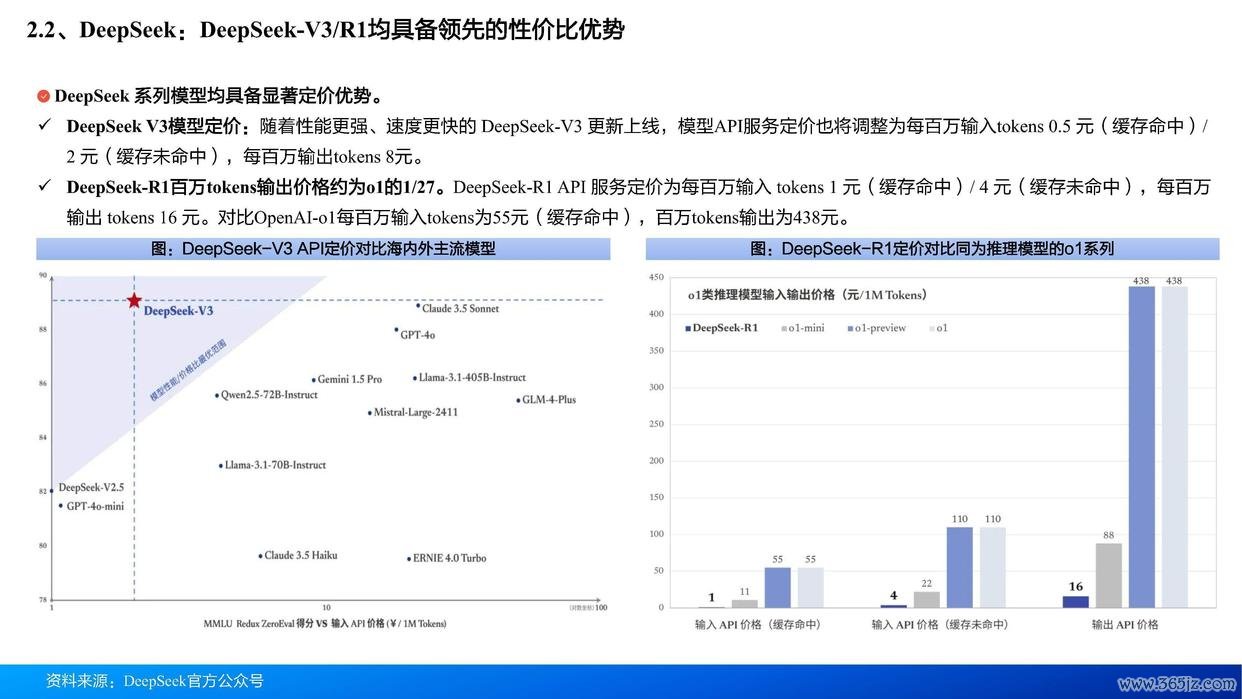Click the GPT-4o-mini data label
The image size is (1242, 699).
[x=95, y=506]
